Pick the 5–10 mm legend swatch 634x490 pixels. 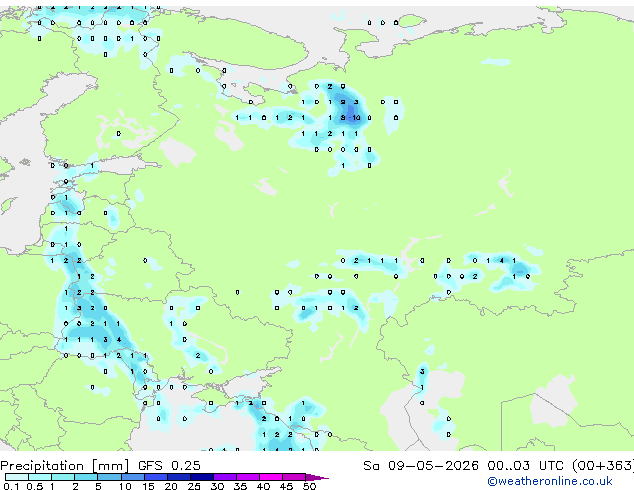pyautogui.click(x=109, y=477)
